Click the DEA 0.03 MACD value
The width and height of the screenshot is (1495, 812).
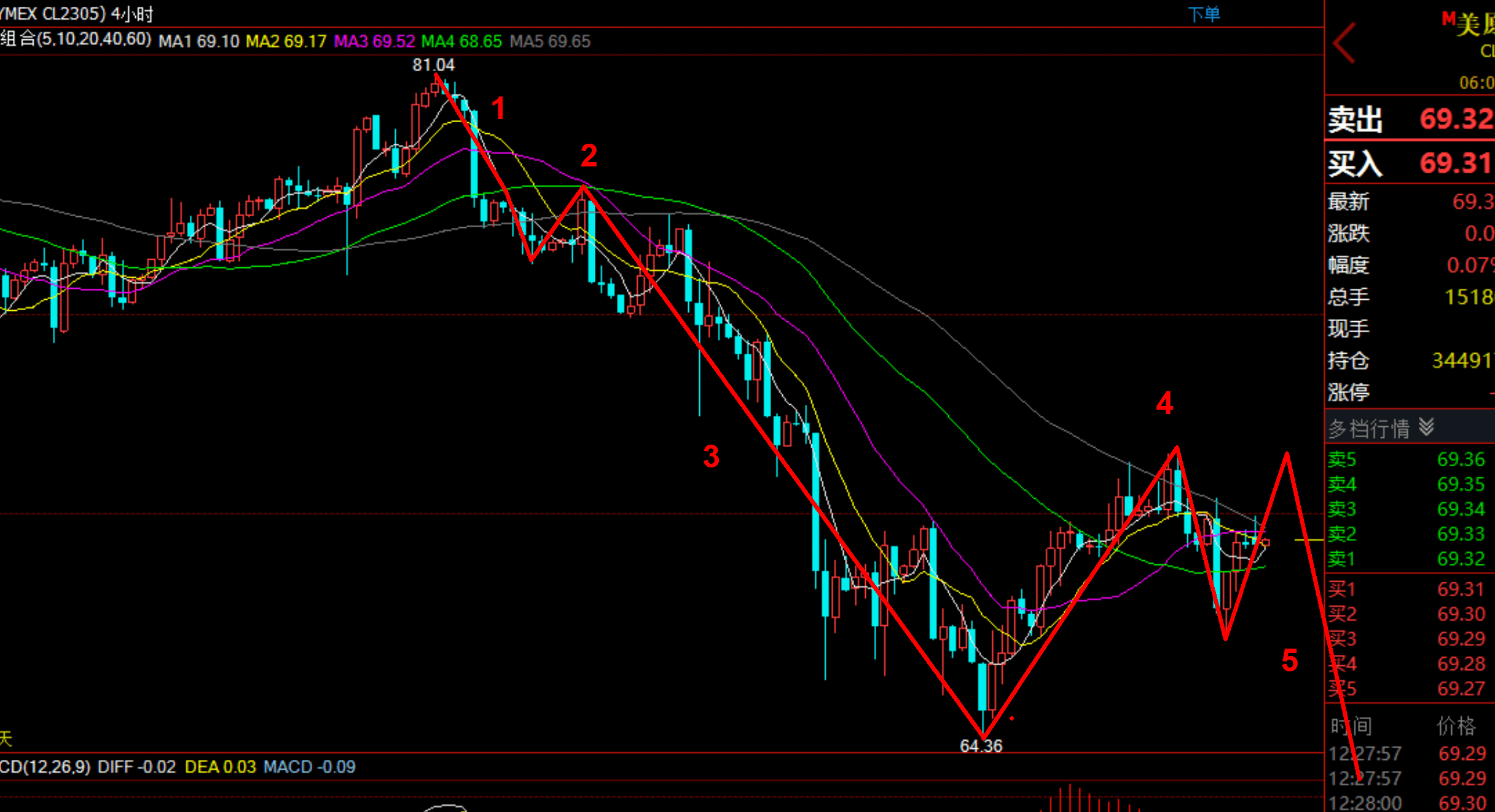pyautogui.click(x=220, y=767)
